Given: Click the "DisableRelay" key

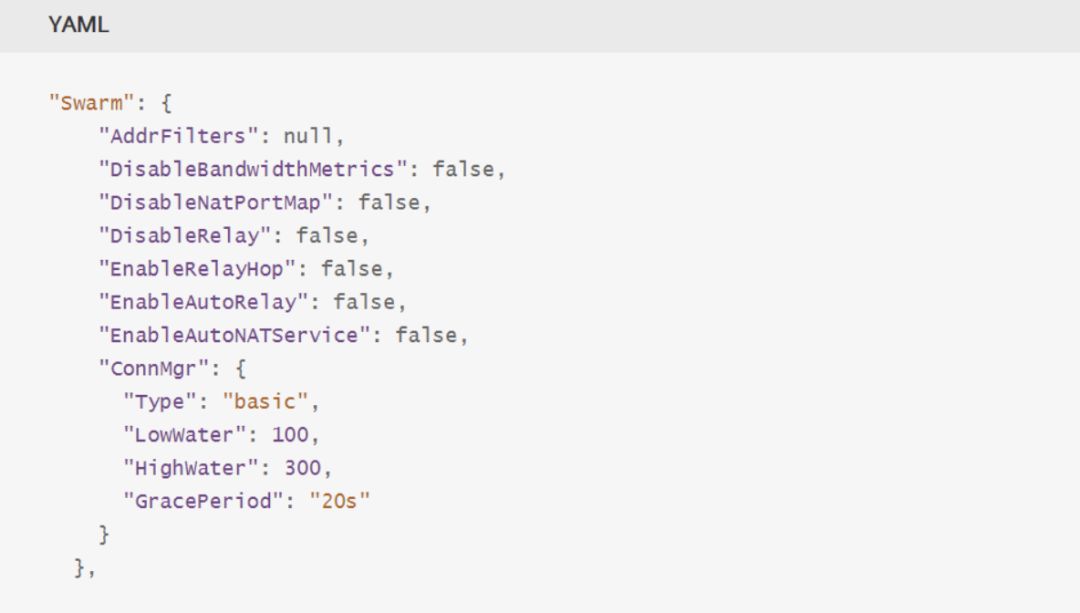Looking at the screenshot, I should pyautogui.click(x=185, y=236).
